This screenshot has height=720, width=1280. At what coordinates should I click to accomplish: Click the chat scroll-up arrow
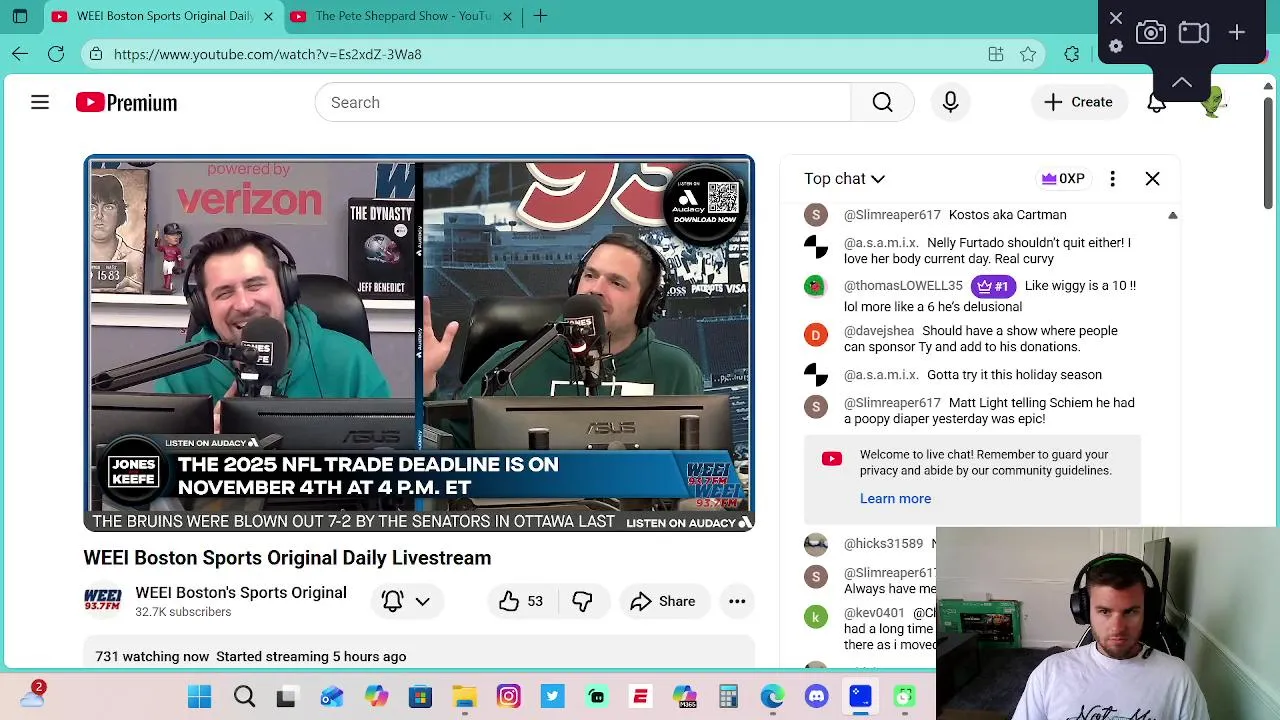(1173, 215)
